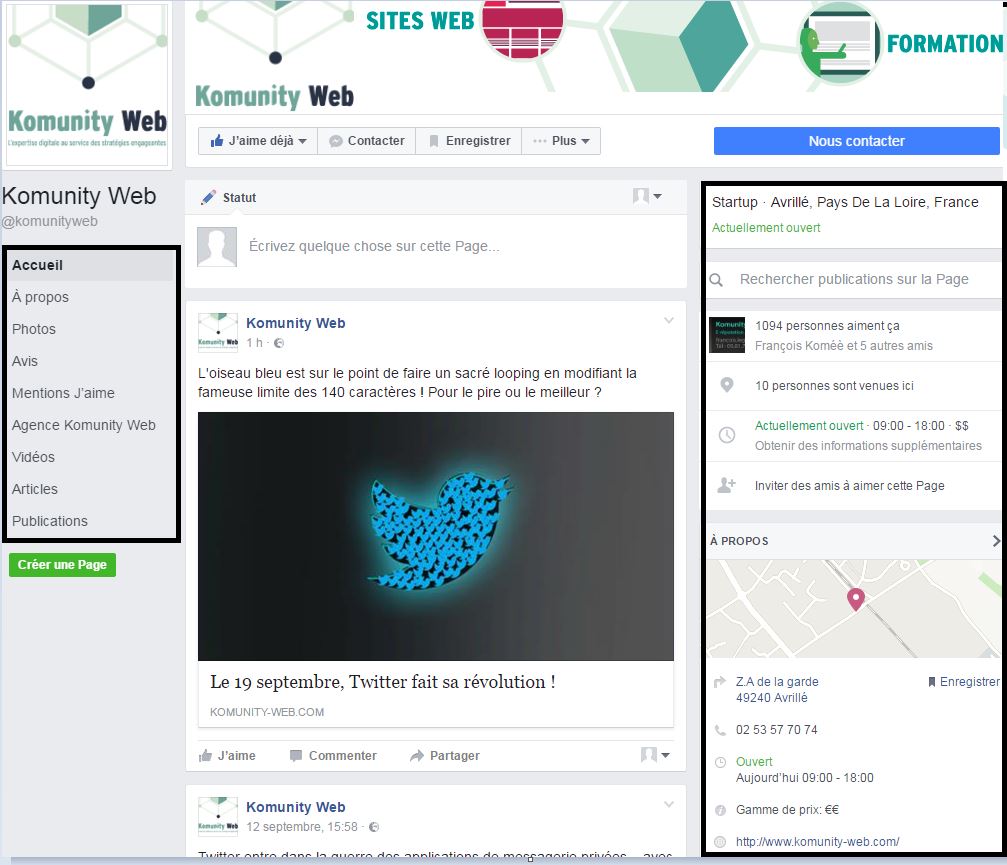Click the comment bubble icon under the Twitter post
The width and height of the screenshot is (1007, 865).
point(295,756)
